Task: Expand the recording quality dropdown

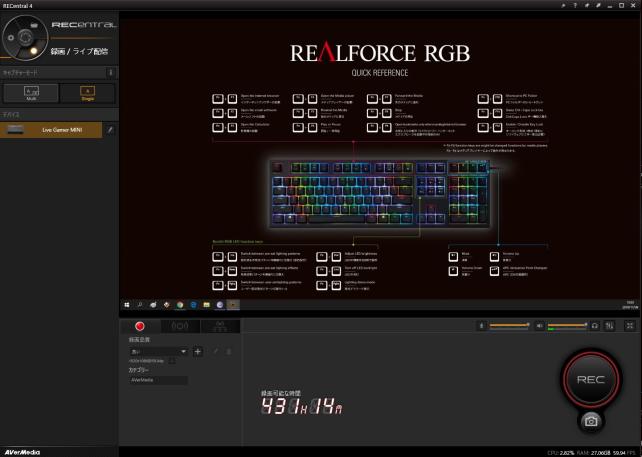Action: click(158, 352)
